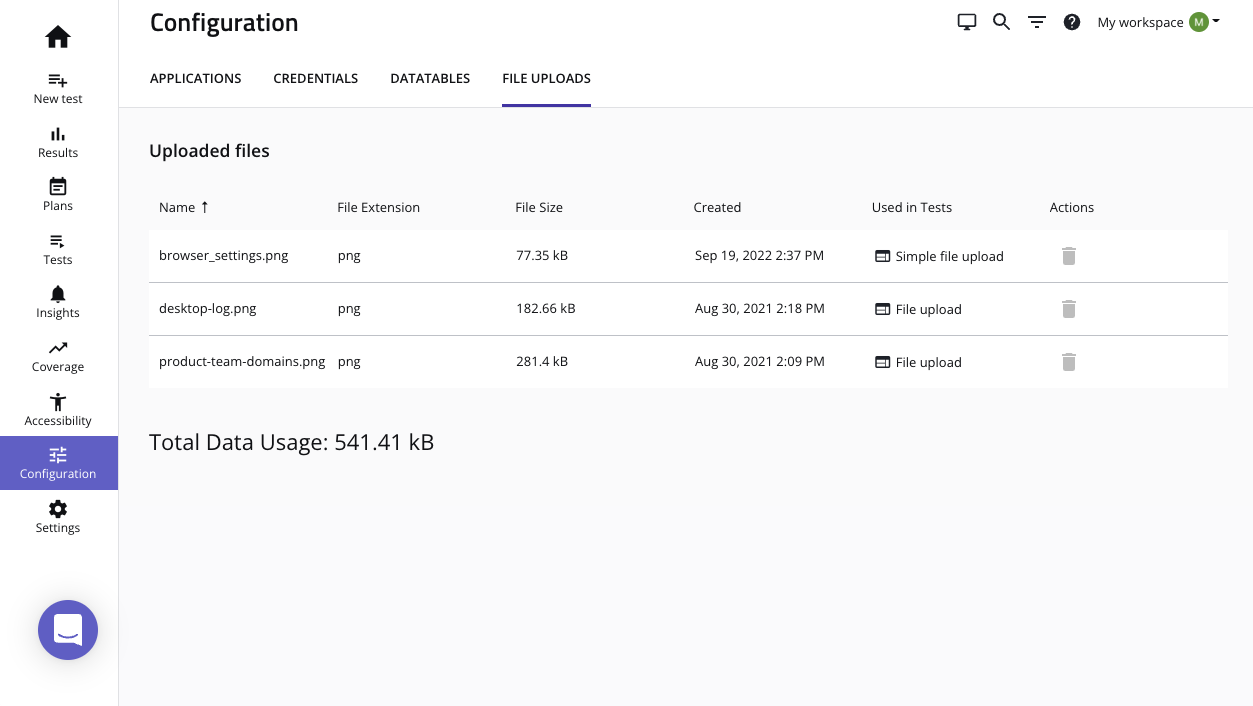Screen dimensions: 1253x706
Task: Open the chat support widget
Action: click(68, 630)
